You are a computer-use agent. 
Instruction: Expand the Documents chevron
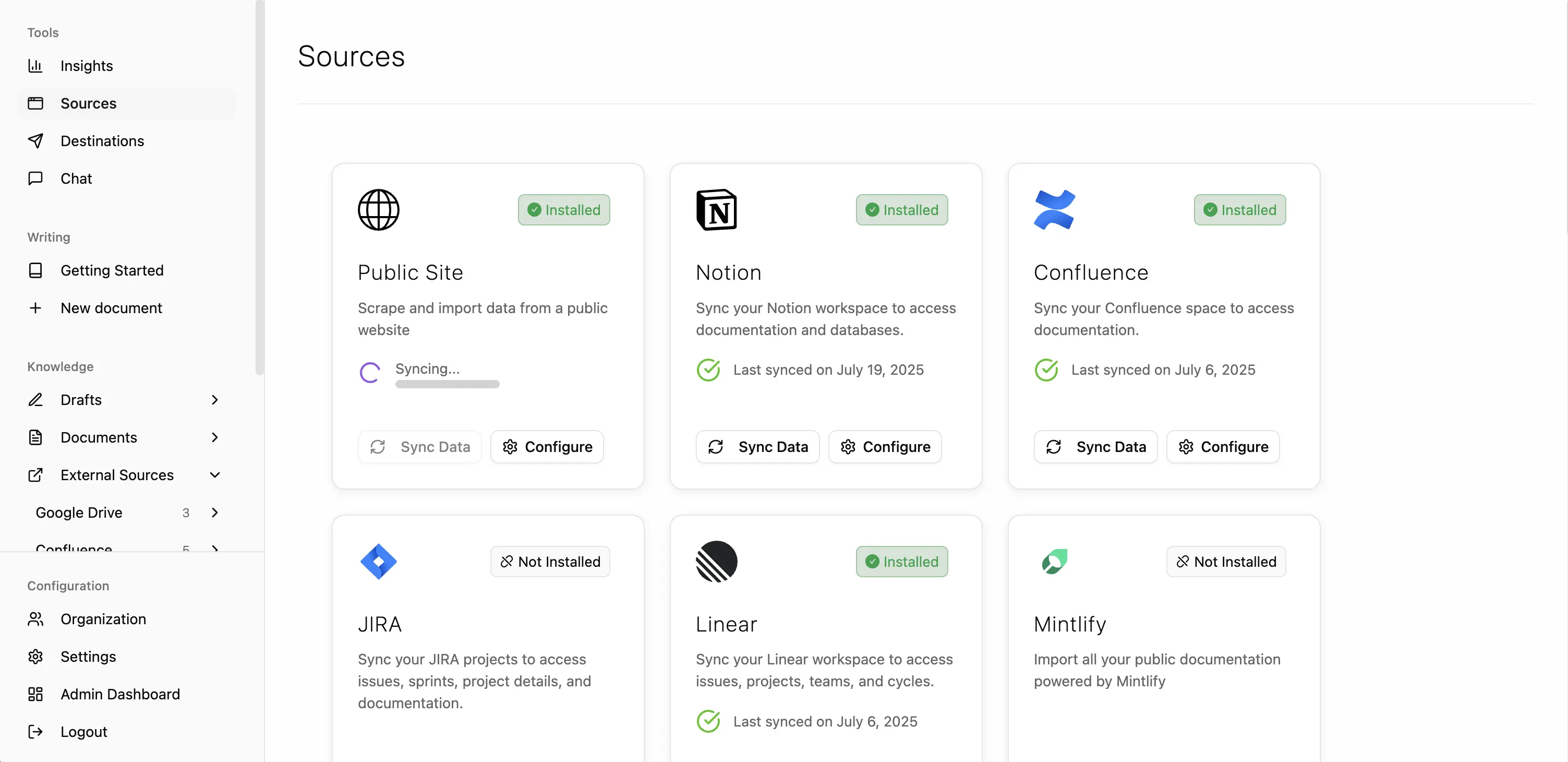(214, 437)
